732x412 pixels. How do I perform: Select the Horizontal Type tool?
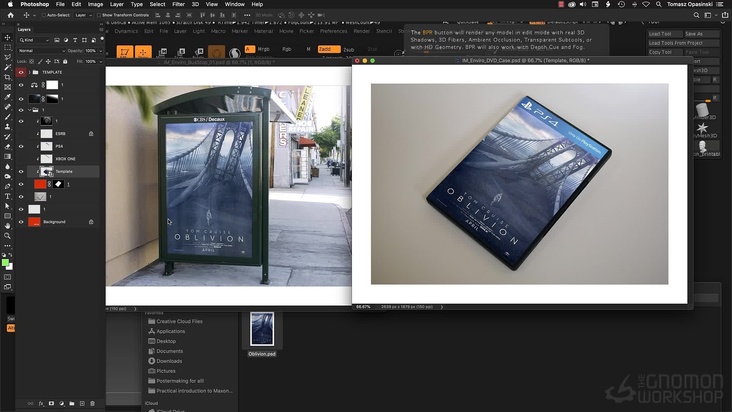coord(7,196)
